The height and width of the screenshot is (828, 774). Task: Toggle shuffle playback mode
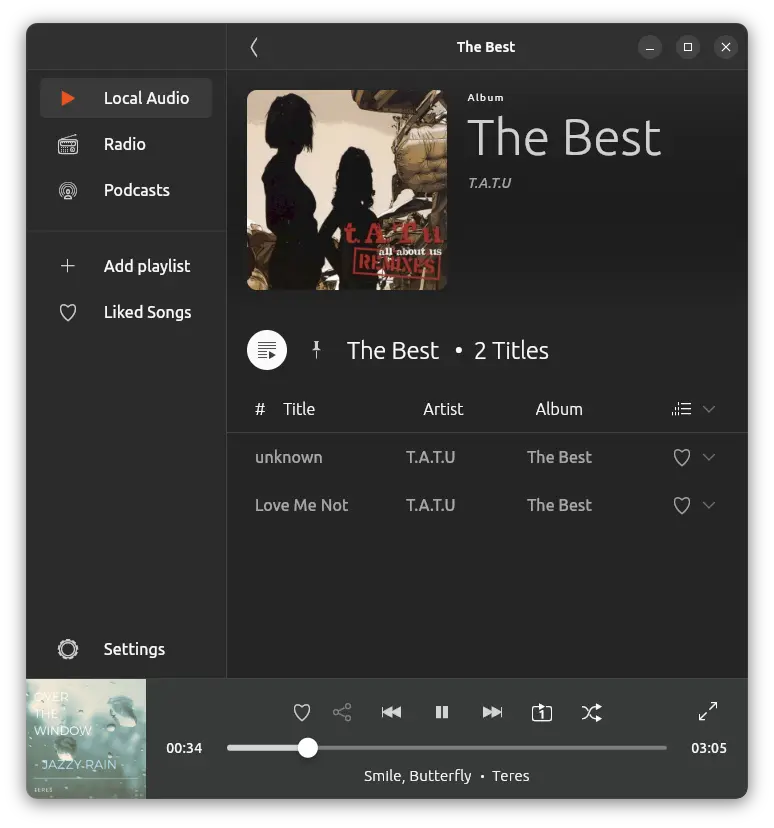click(591, 712)
